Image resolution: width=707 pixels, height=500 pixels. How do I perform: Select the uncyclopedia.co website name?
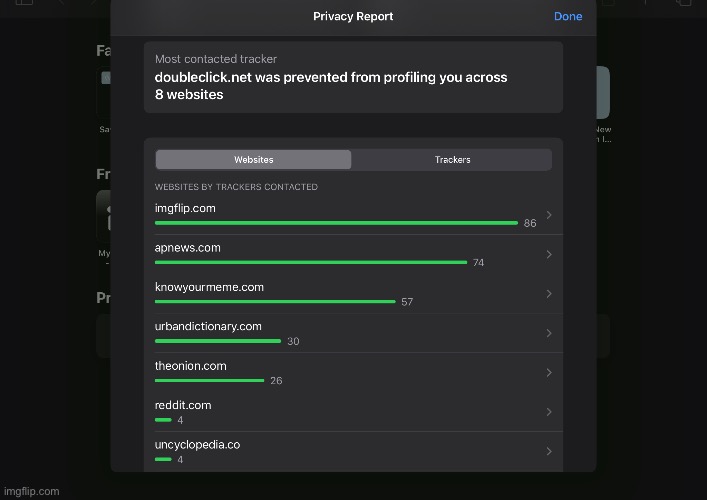pyautogui.click(x=197, y=444)
